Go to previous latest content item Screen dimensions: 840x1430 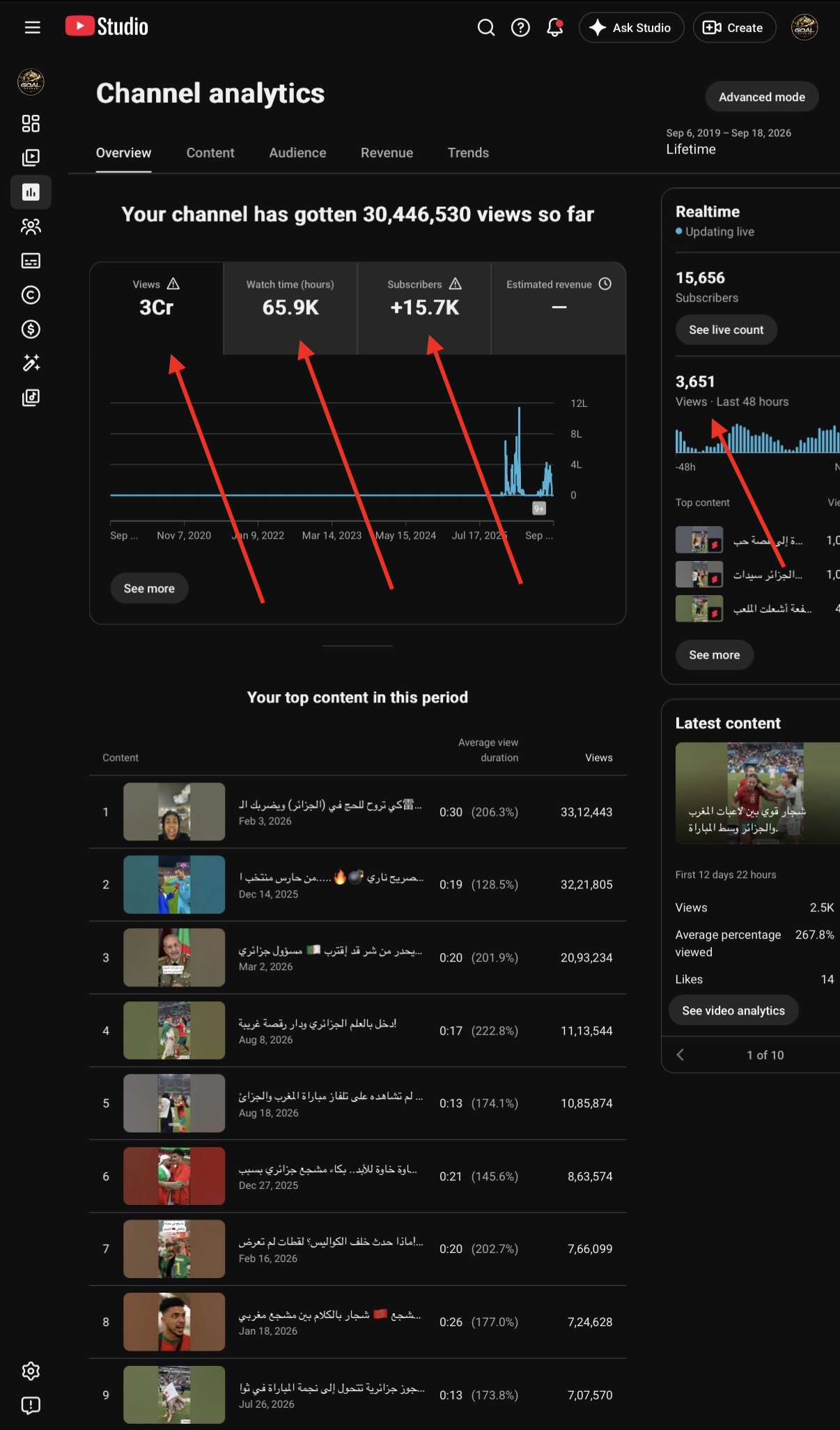click(680, 1054)
